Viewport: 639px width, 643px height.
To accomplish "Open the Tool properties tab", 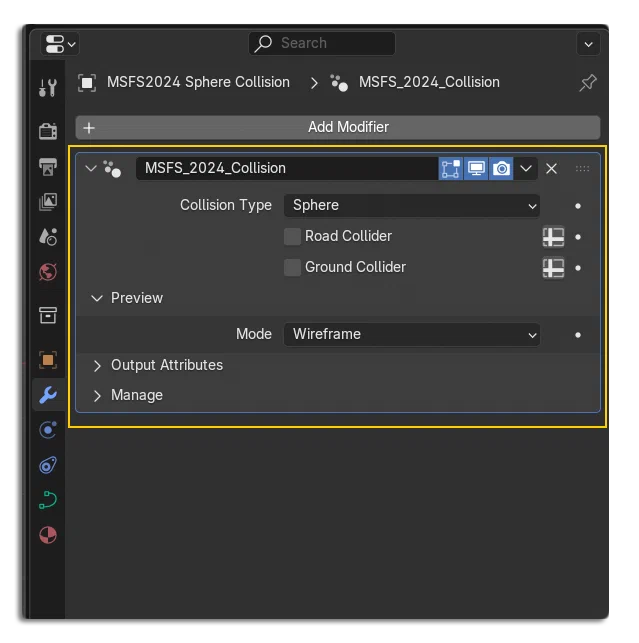I will 48,87.
